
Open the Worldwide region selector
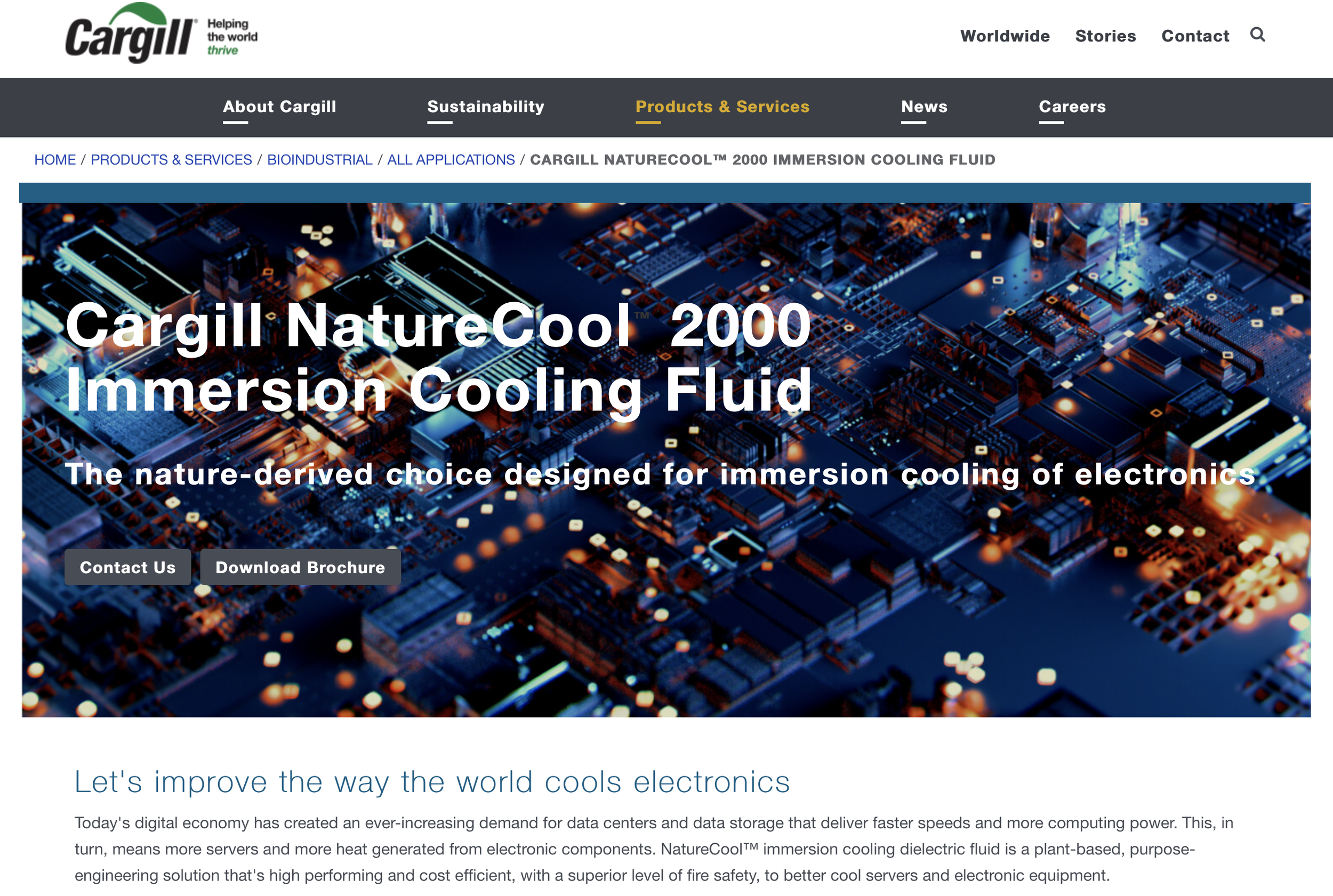point(1005,35)
